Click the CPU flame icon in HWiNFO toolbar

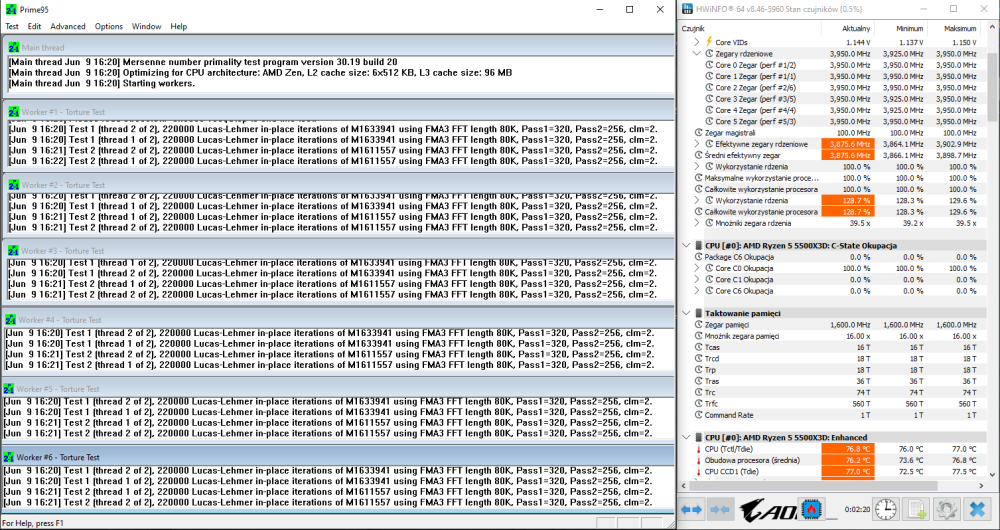[812, 510]
